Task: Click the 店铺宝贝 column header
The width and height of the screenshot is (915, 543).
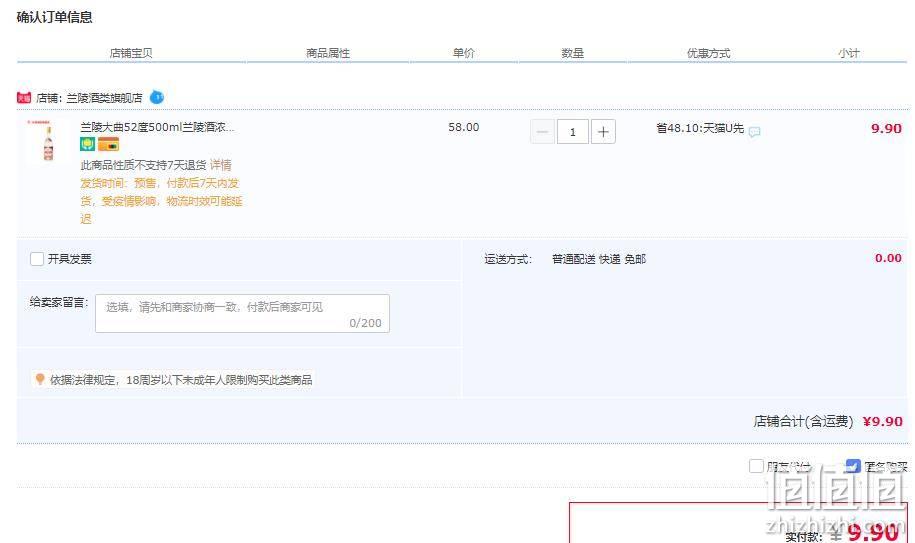Action: pos(131,53)
